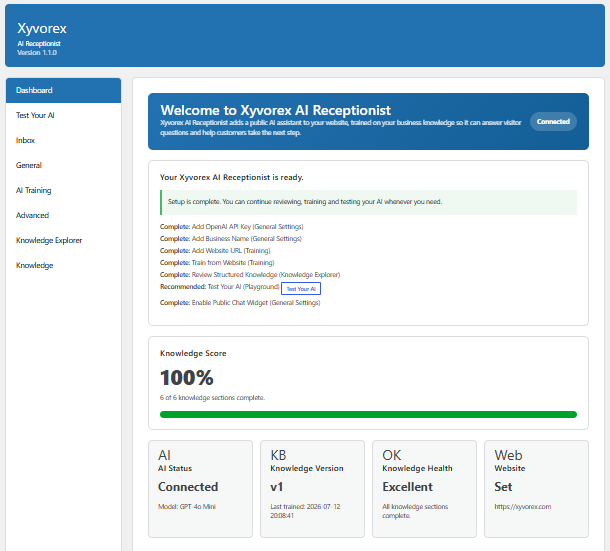Screen dimensions: 610x551
Task: Click 'Excellent' knowledge health value
Action: [407, 487]
